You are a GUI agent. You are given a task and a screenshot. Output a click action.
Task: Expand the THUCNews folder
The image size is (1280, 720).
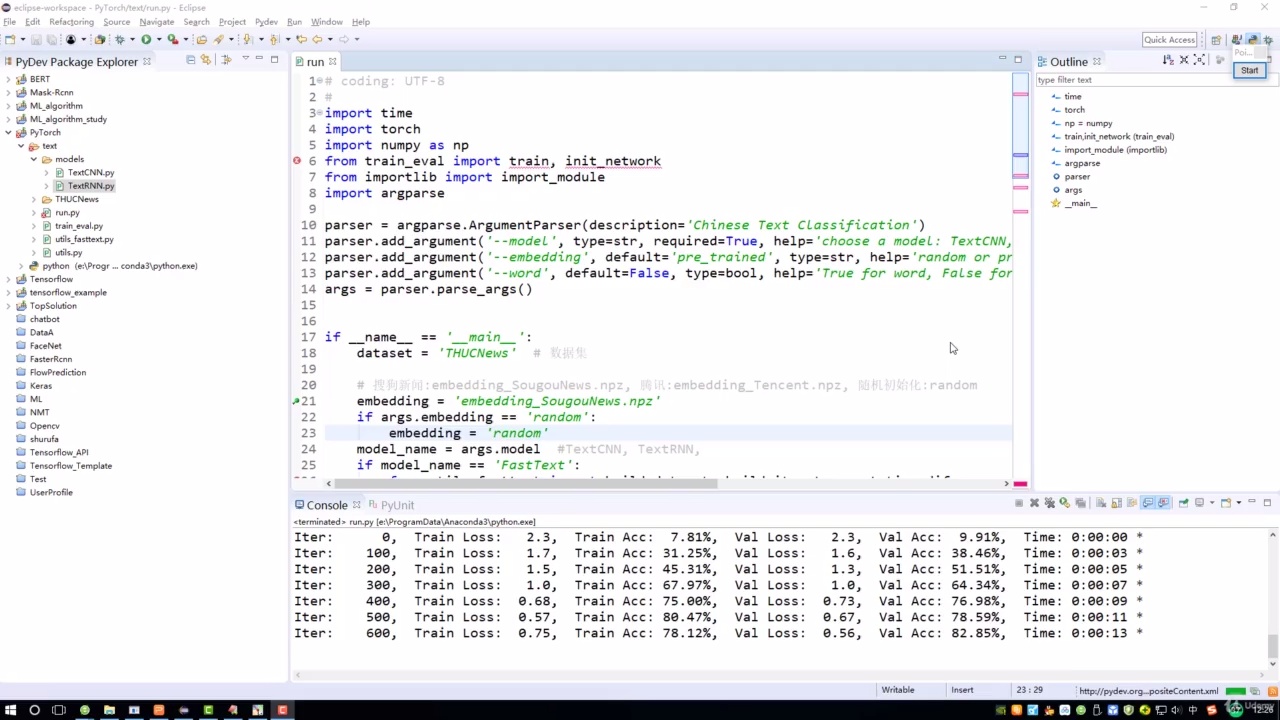click(35, 199)
